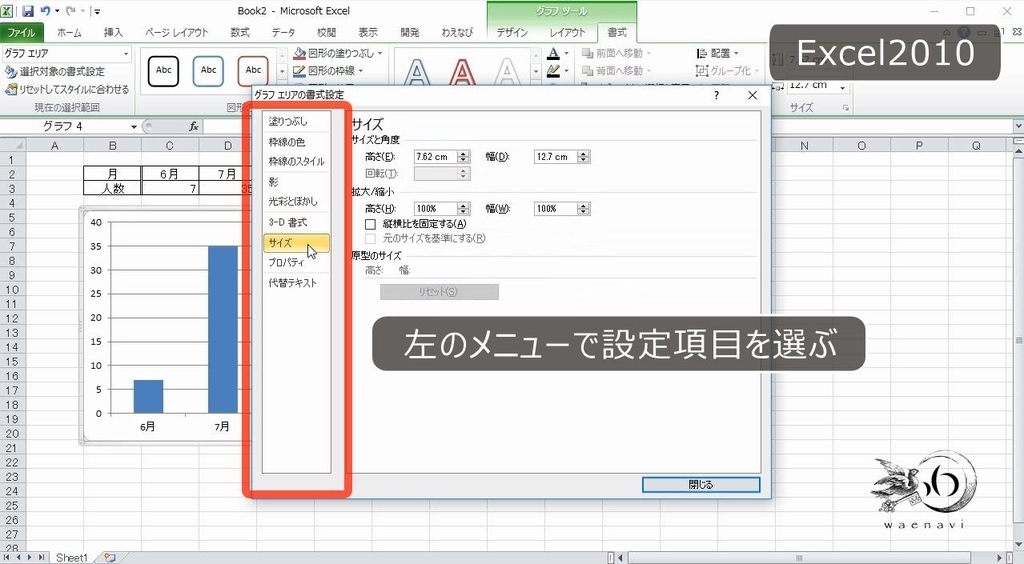Select row 10 header
The image size is (1024, 564).
tap(12, 290)
